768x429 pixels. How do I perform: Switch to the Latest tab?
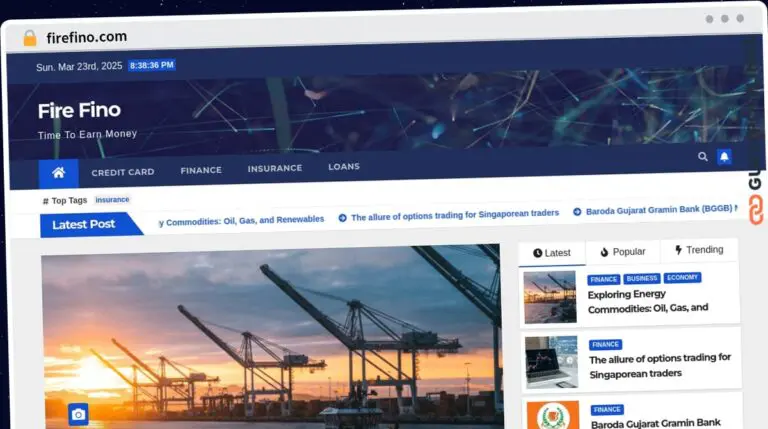pyautogui.click(x=552, y=252)
